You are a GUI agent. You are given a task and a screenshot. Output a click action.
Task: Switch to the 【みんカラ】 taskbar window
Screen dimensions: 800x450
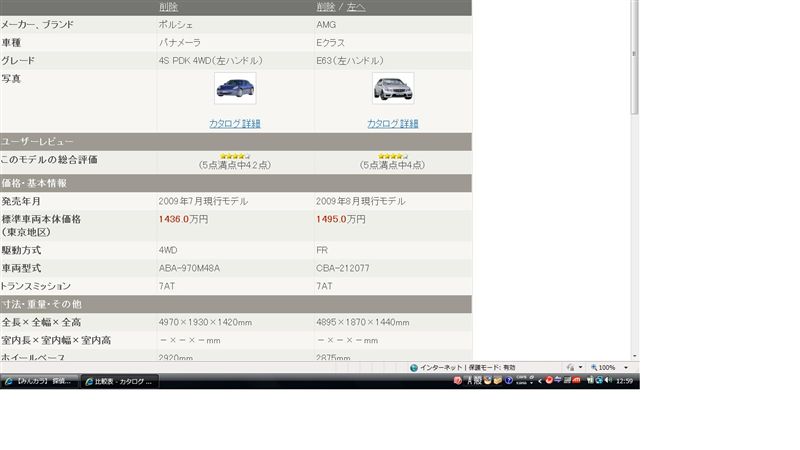tap(40, 381)
